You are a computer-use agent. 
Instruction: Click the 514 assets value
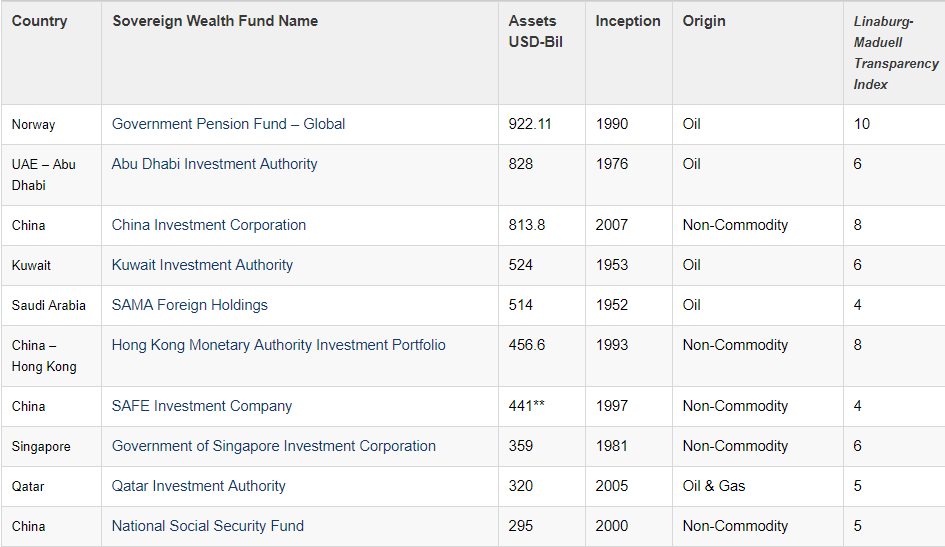(521, 305)
